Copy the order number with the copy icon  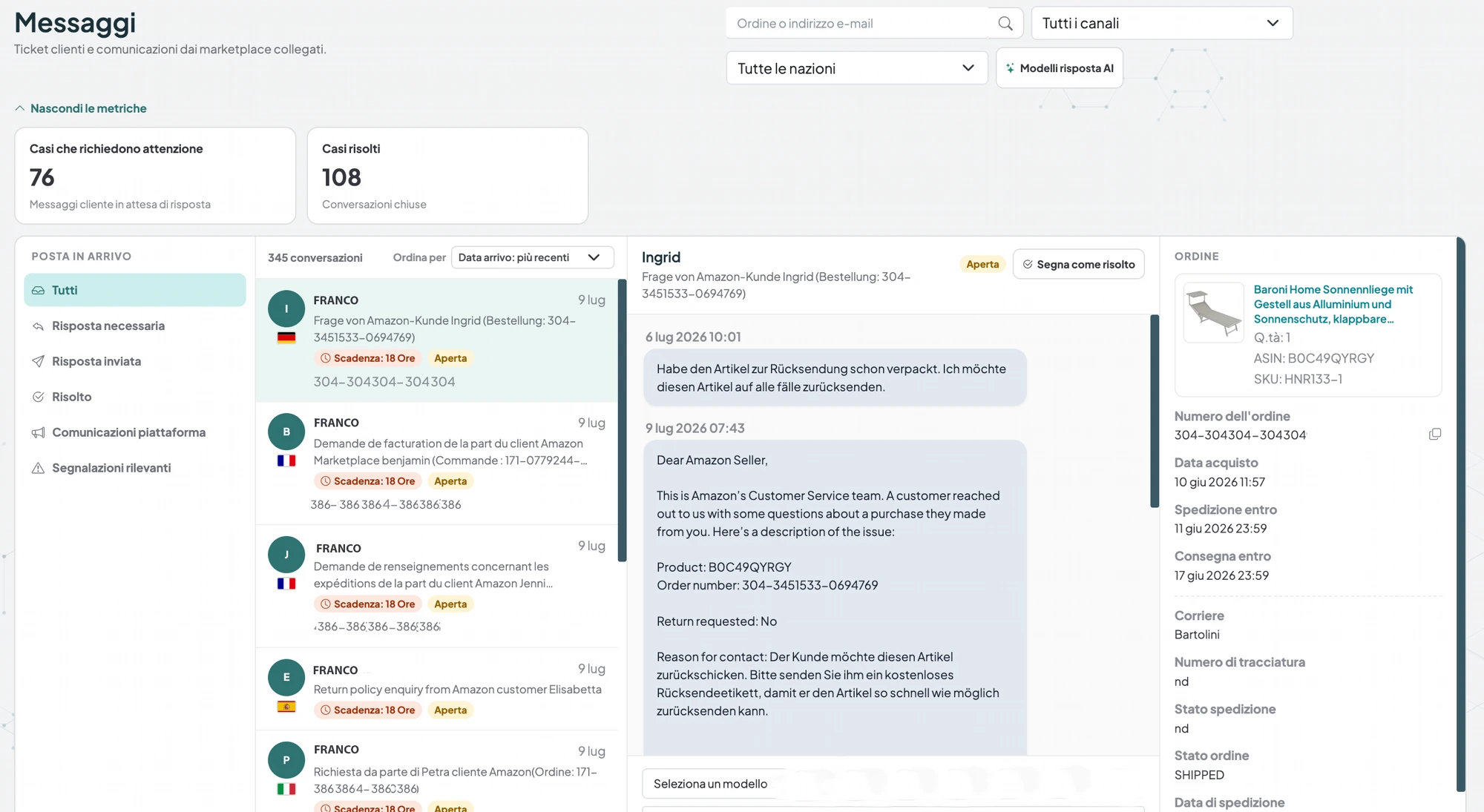(x=1435, y=435)
